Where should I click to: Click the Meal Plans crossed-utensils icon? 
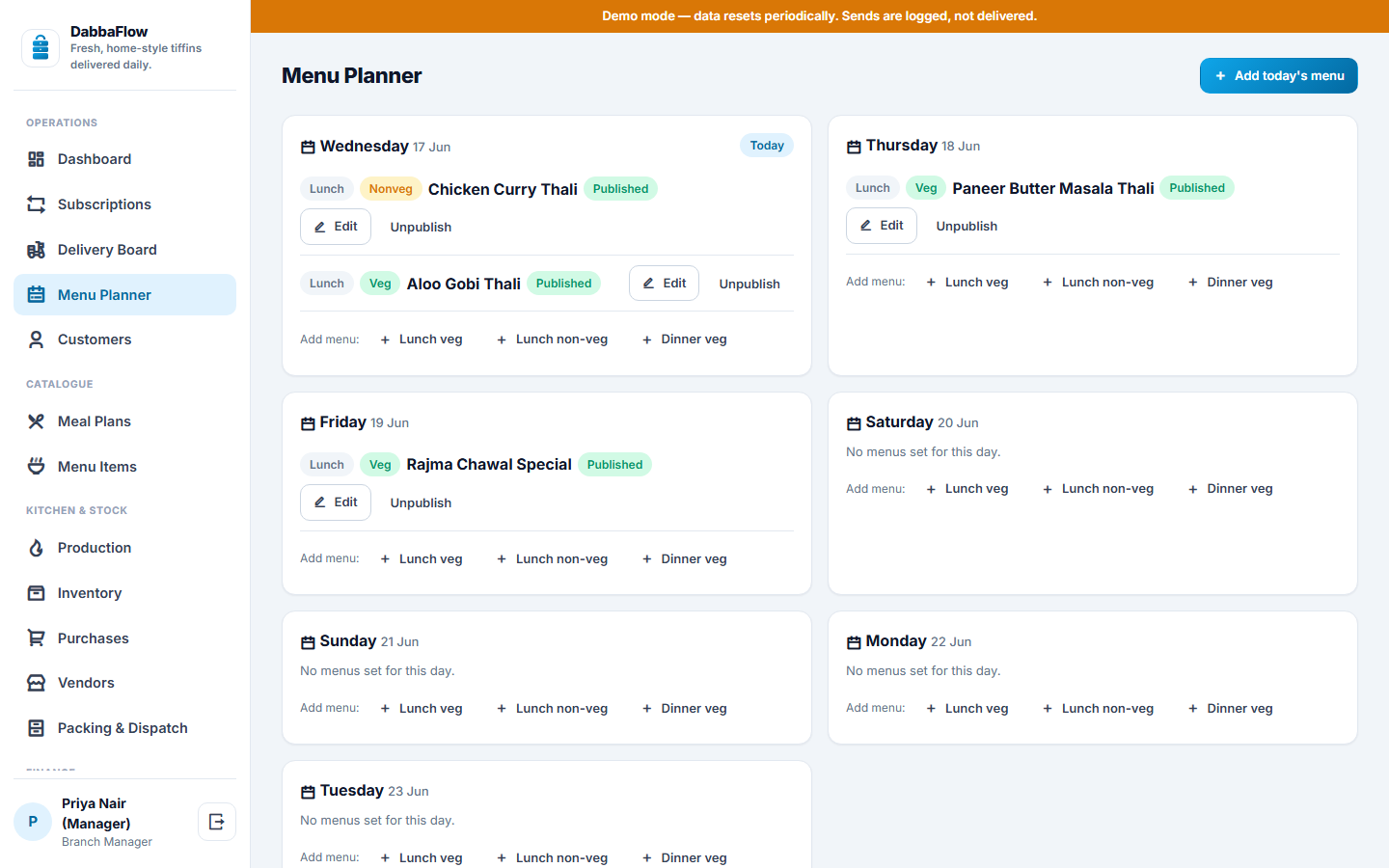coord(36,421)
